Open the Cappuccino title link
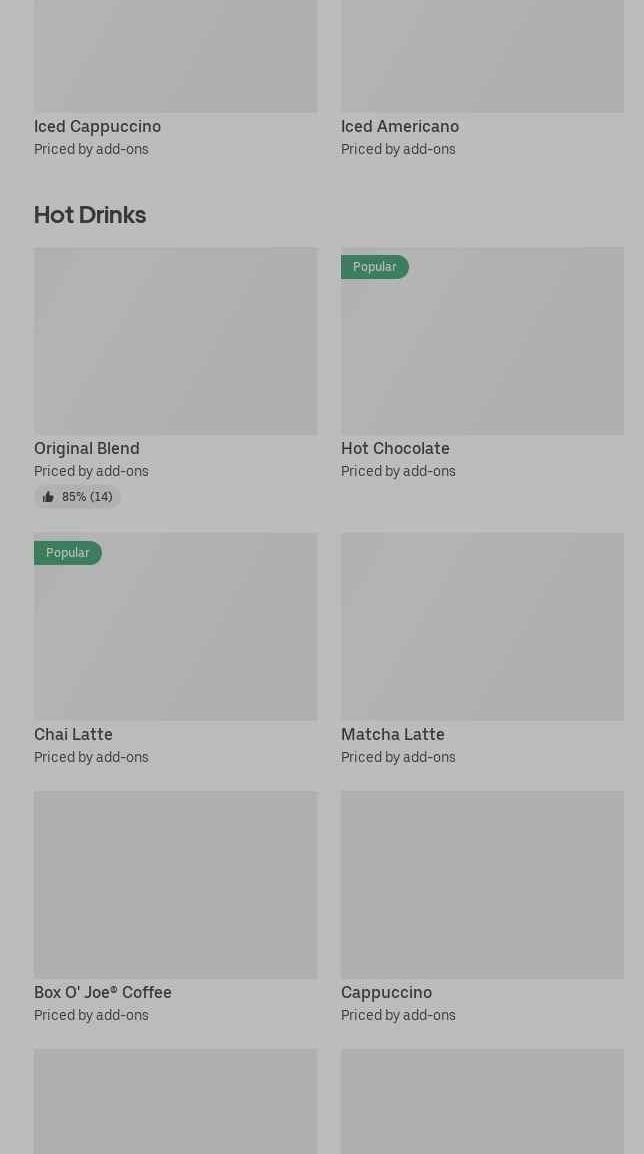Image resolution: width=644 pixels, height=1154 pixels. pos(386,992)
